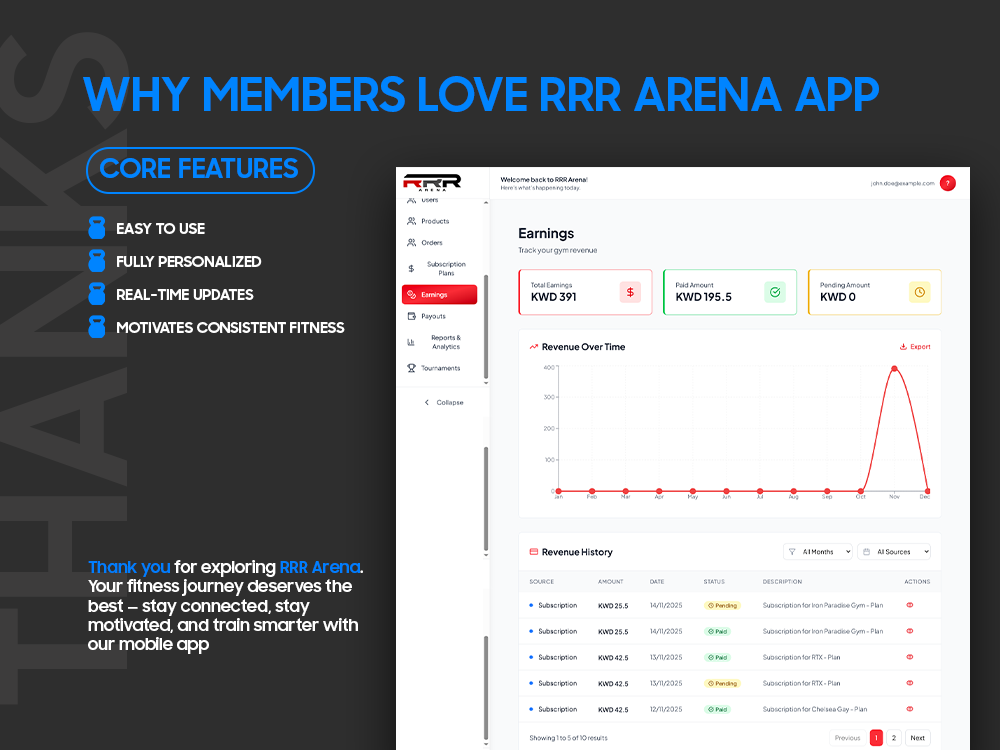Viewport: 1000px width, 750px height.
Task: Export the Revenue Over Time chart
Action: click(x=915, y=347)
